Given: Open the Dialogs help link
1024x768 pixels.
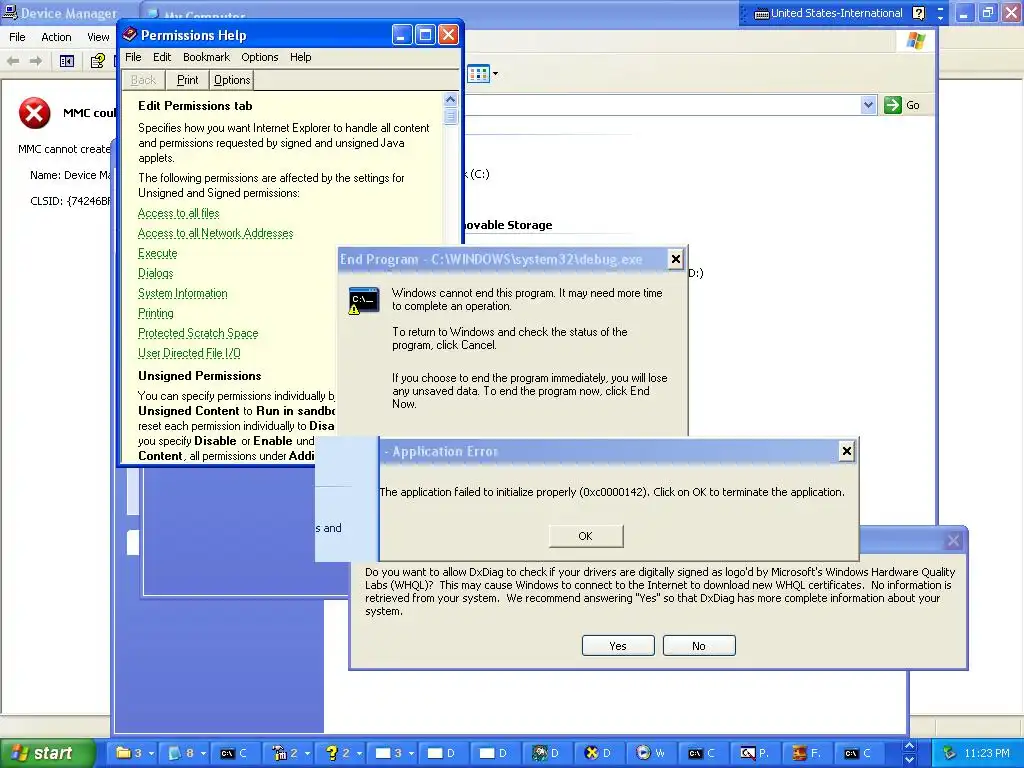Looking at the screenshot, I should tap(155, 273).
